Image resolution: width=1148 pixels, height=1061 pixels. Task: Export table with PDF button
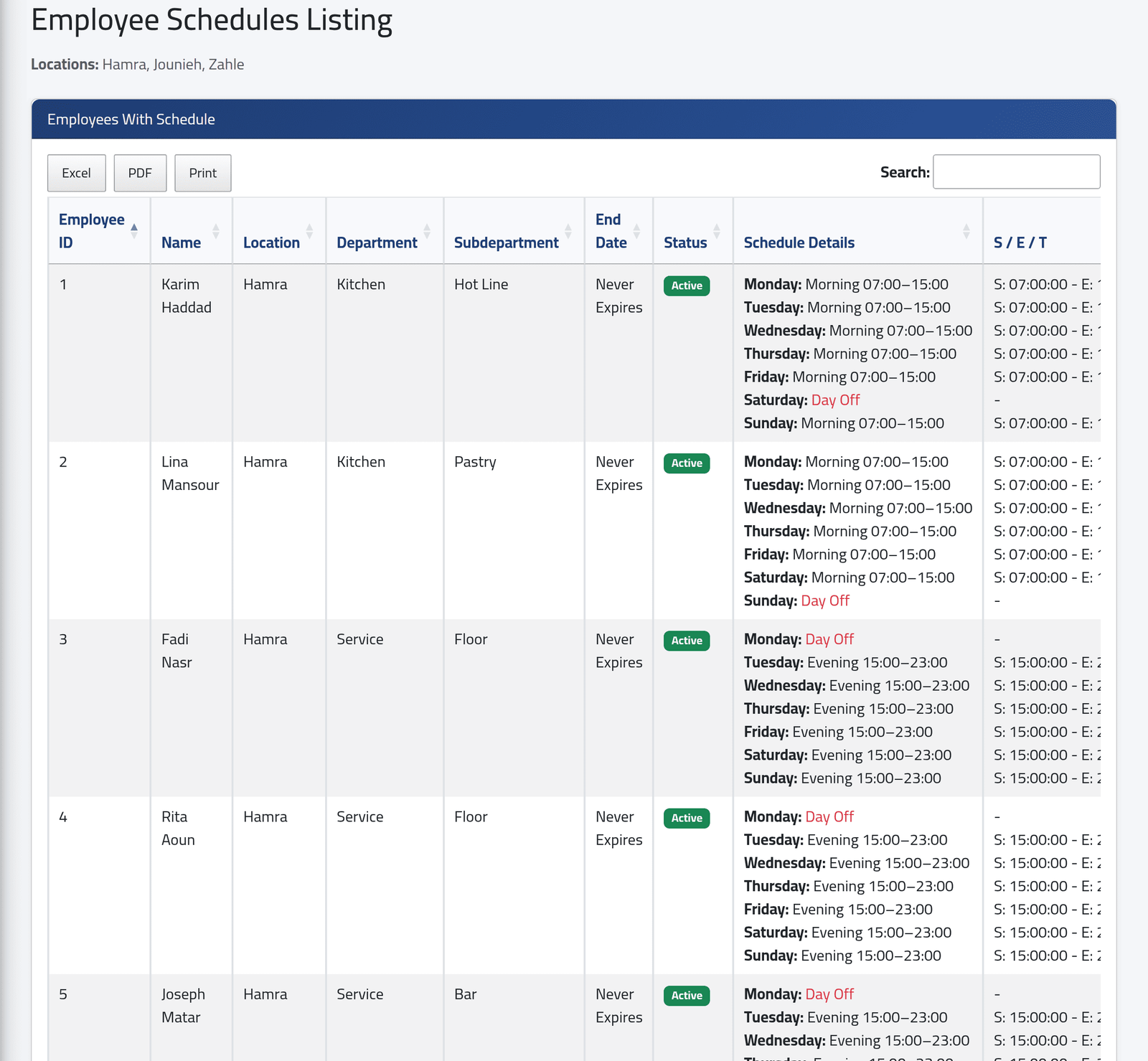(140, 173)
